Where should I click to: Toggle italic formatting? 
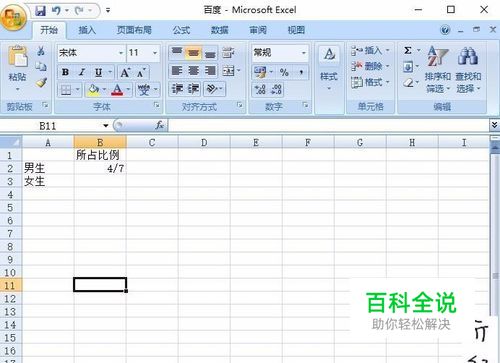point(82,72)
